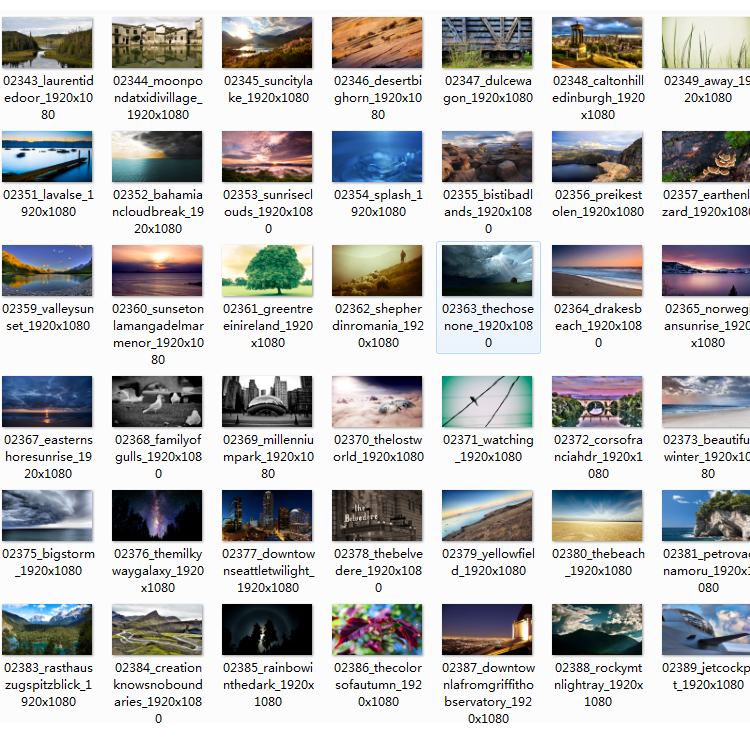Select the 02377_downtownseattletwilight thumbnail
The image size is (750, 750).
[x=267, y=515]
